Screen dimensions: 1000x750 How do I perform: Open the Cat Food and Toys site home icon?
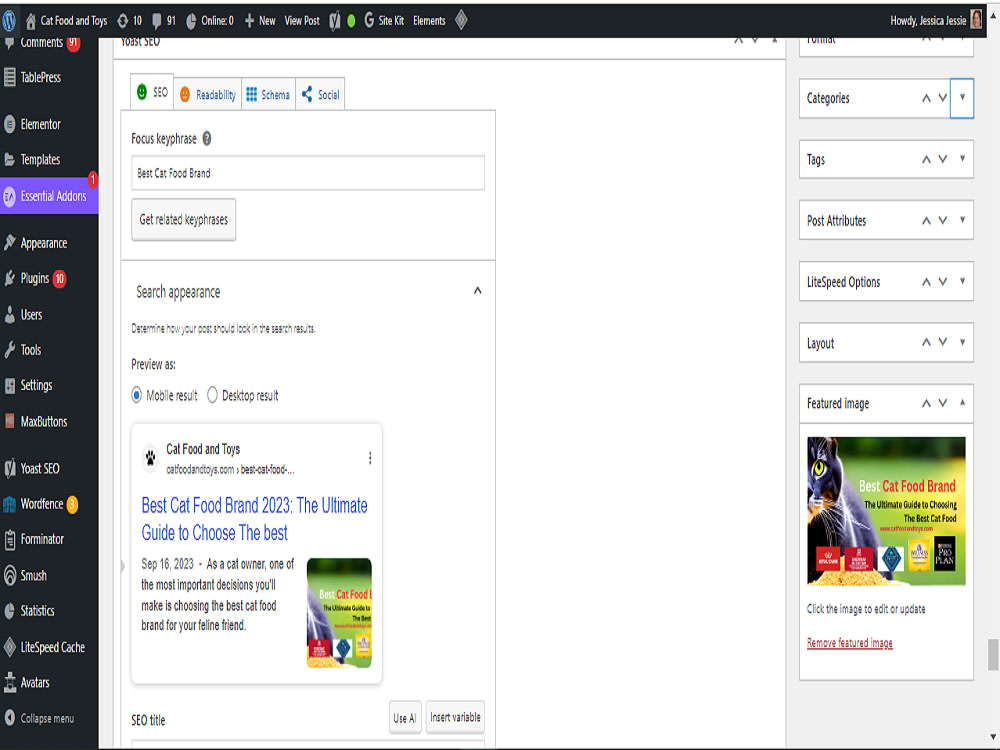pyautogui.click(x=31, y=20)
